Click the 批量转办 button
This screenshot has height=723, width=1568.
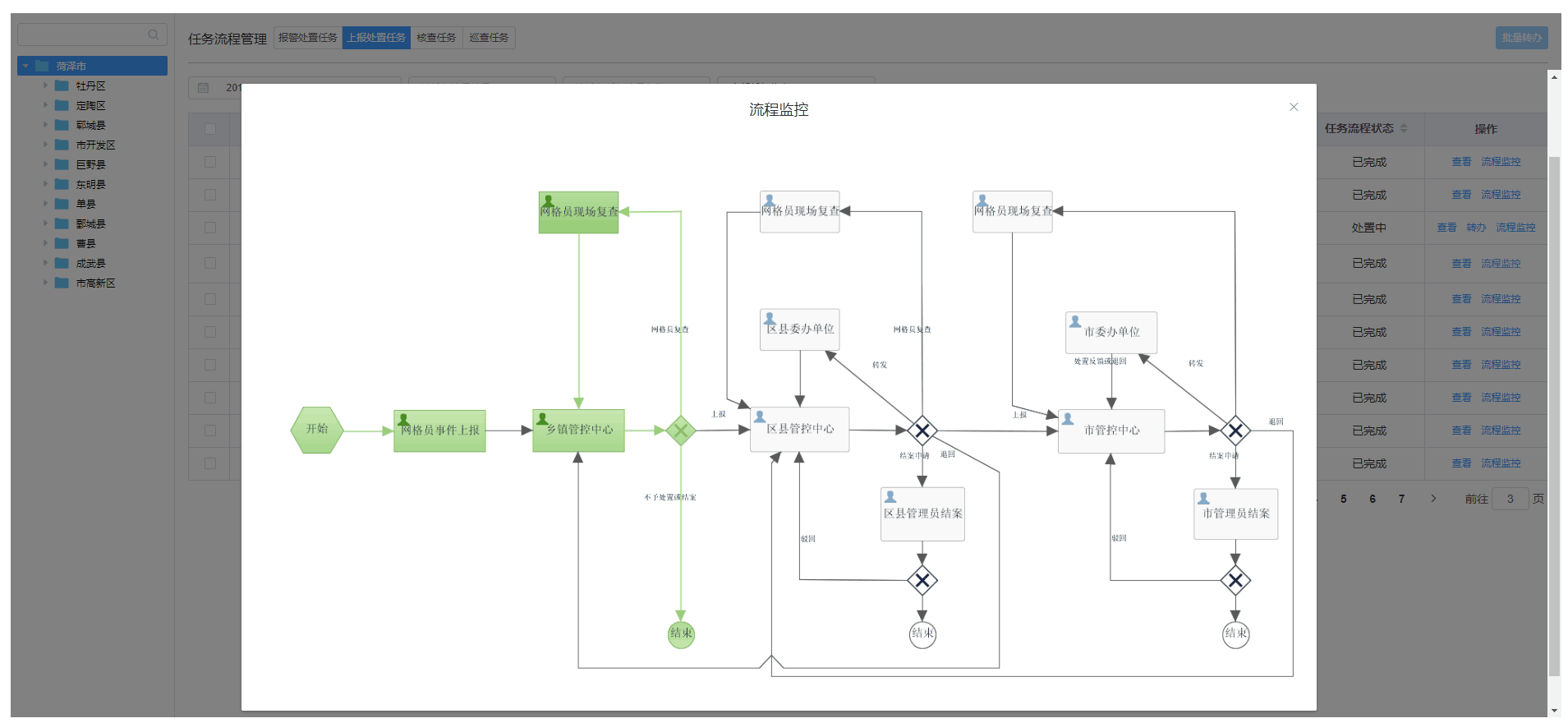pyautogui.click(x=1522, y=38)
